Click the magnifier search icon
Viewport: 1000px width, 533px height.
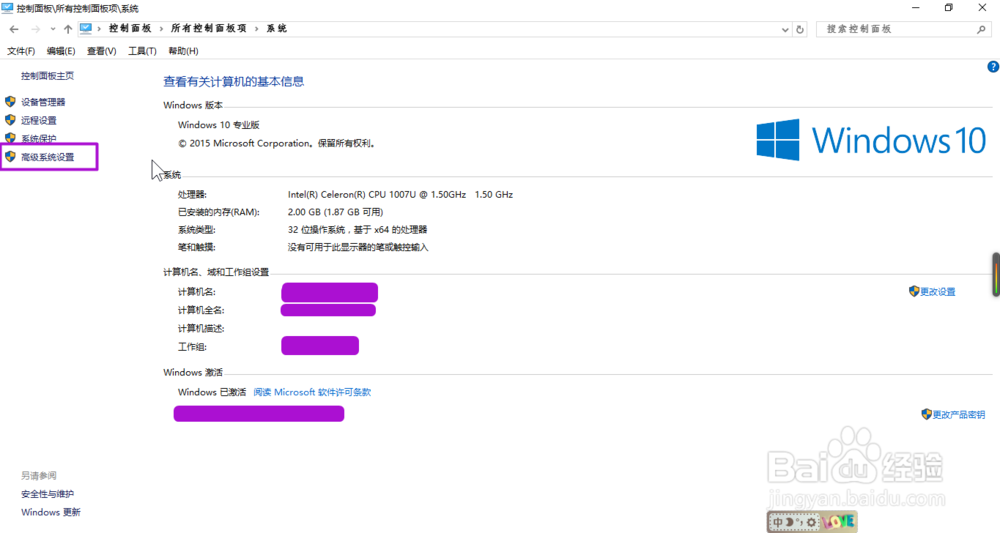(981, 29)
